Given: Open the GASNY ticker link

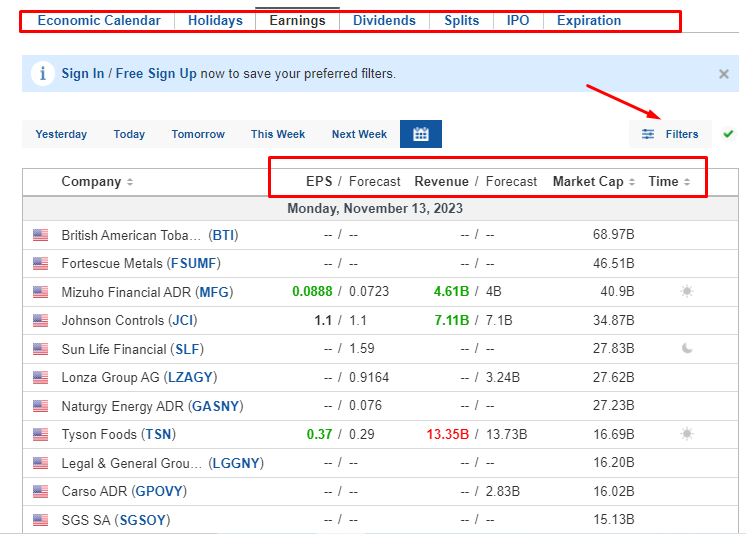Looking at the screenshot, I should (216, 406).
